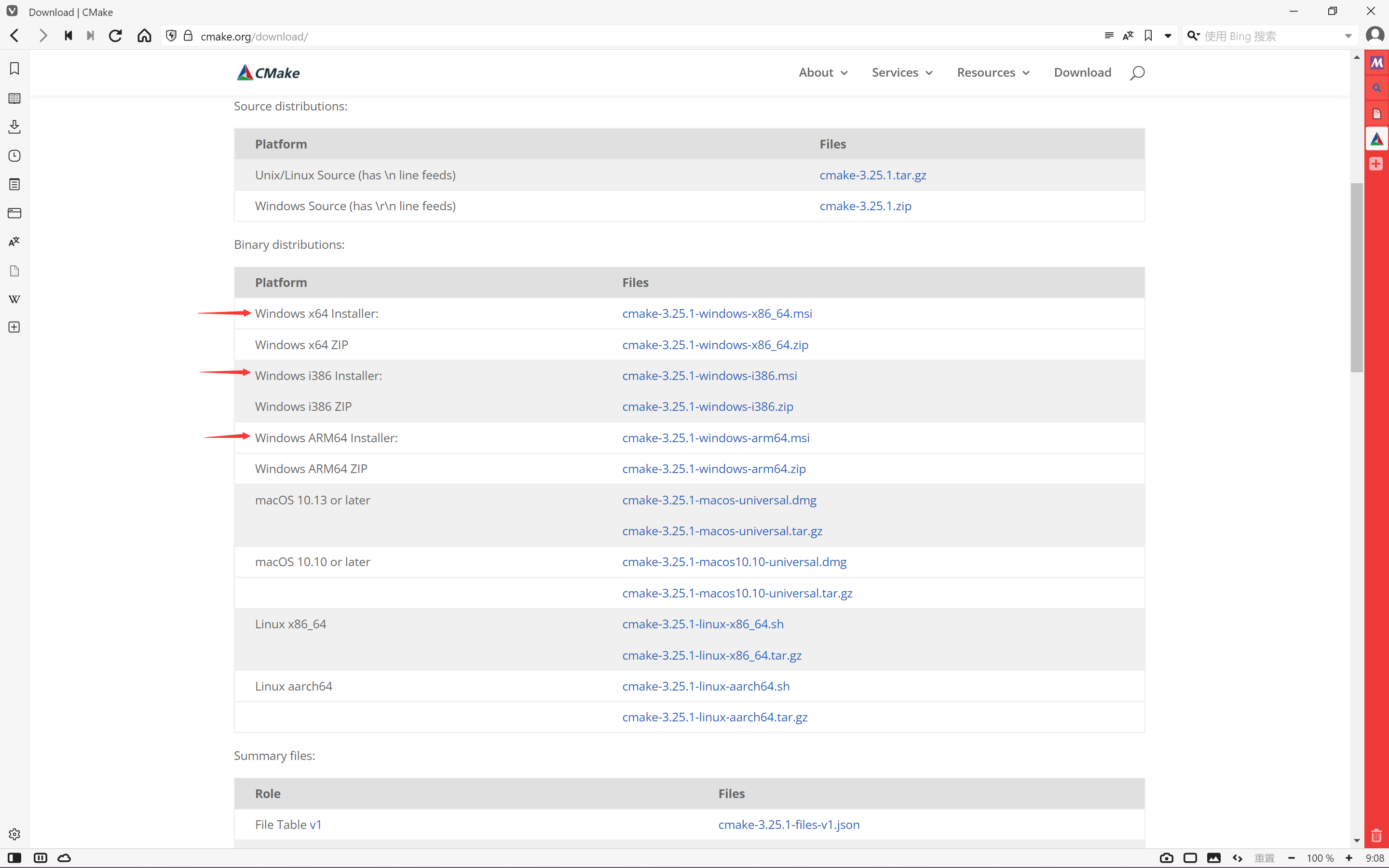
Task: Decrease page zoom with minus button
Action: pyautogui.click(x=1292, y=858)
